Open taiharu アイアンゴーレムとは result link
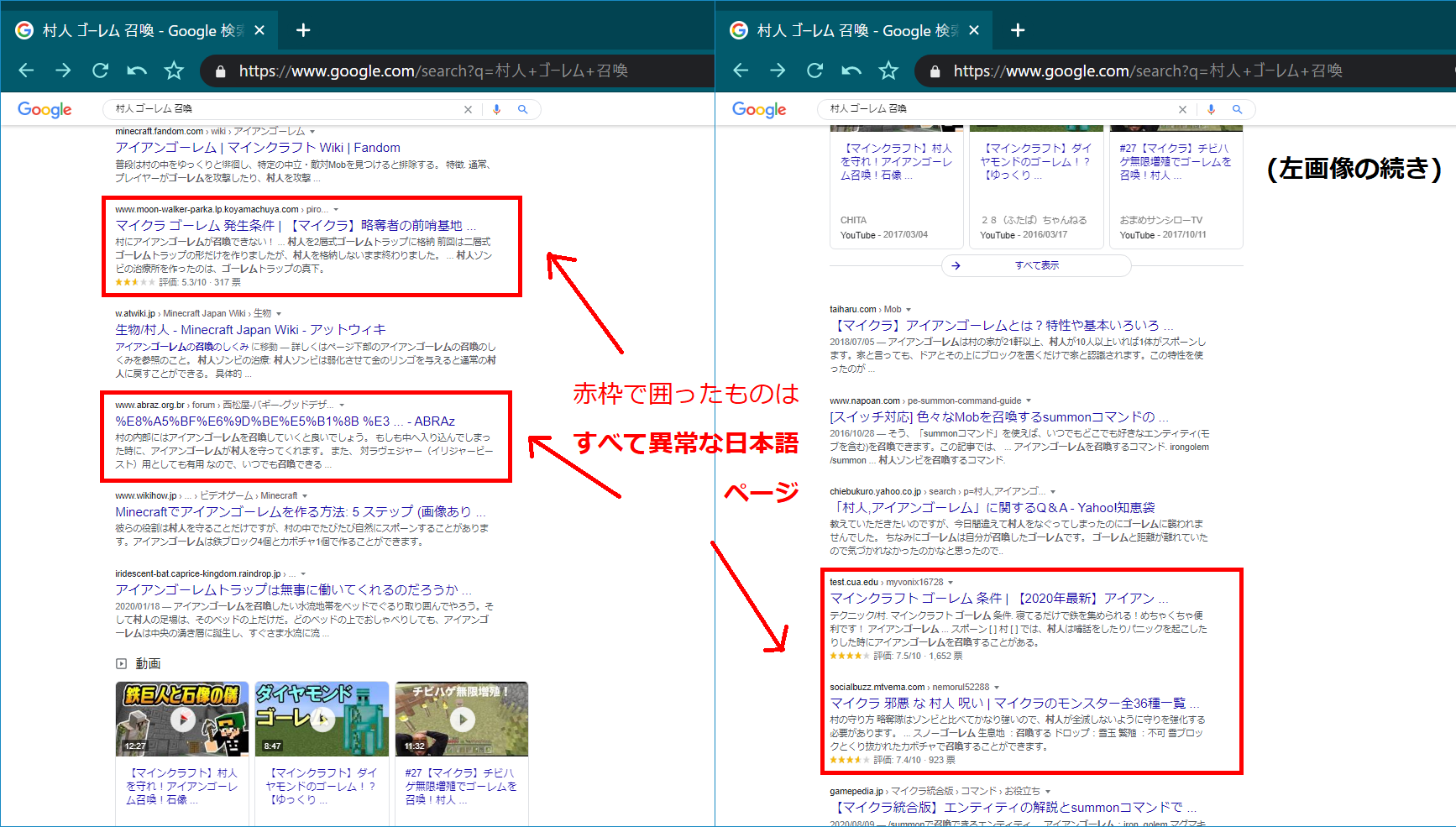The width and height of the screenshot is (1456, 827). [x=1002, y=326]
